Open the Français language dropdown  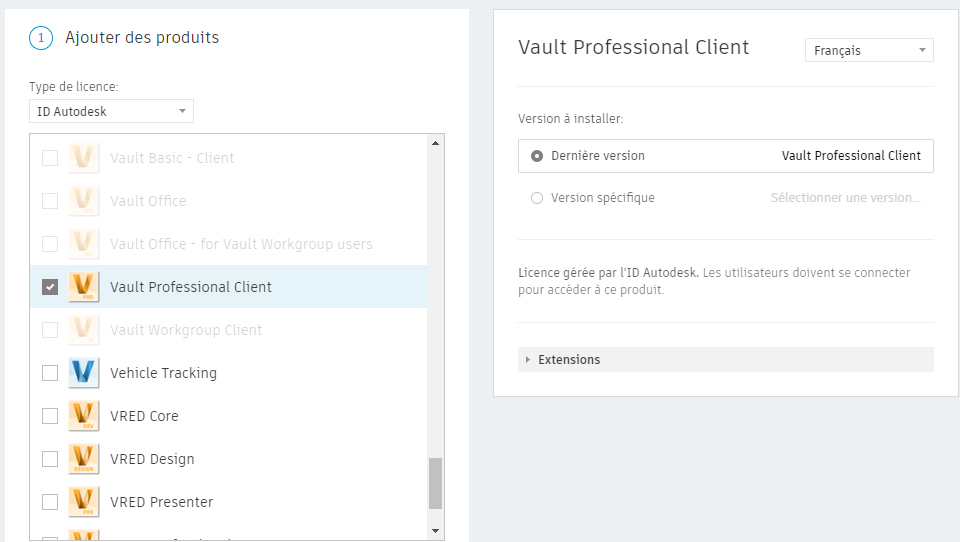tap(868, 50)
